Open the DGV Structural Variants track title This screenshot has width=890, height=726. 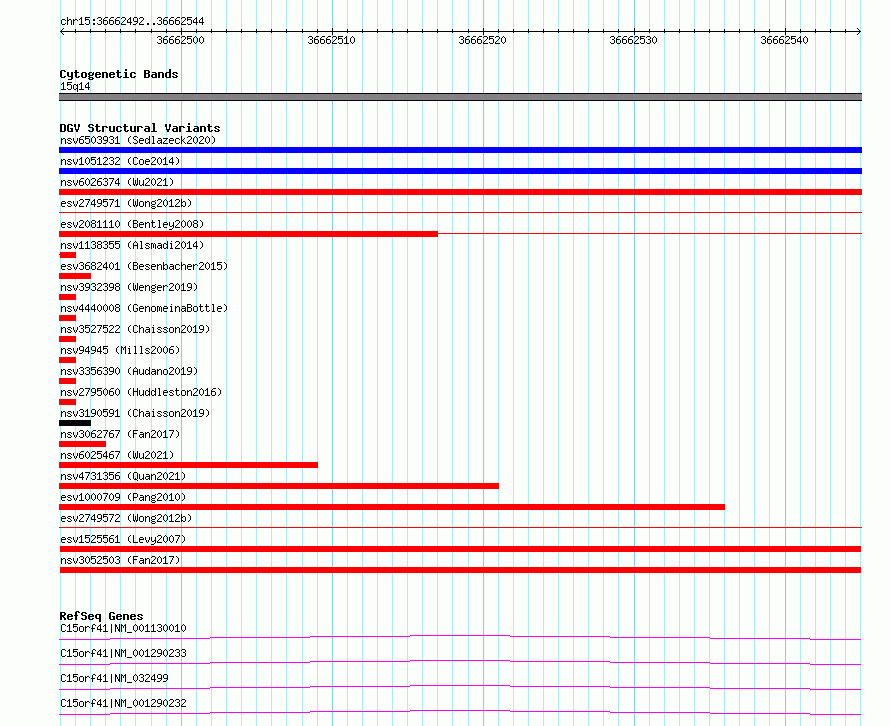coord(140,128)
